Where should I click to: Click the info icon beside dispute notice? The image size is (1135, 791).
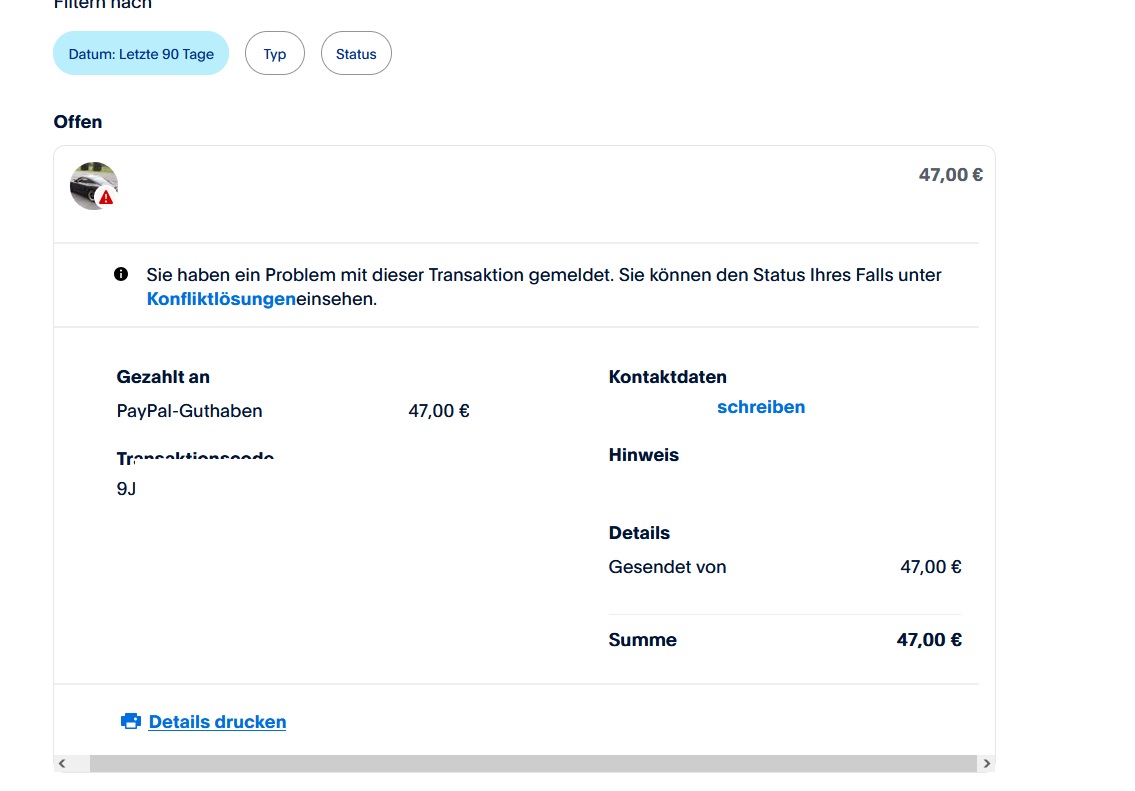click(121, 274)
